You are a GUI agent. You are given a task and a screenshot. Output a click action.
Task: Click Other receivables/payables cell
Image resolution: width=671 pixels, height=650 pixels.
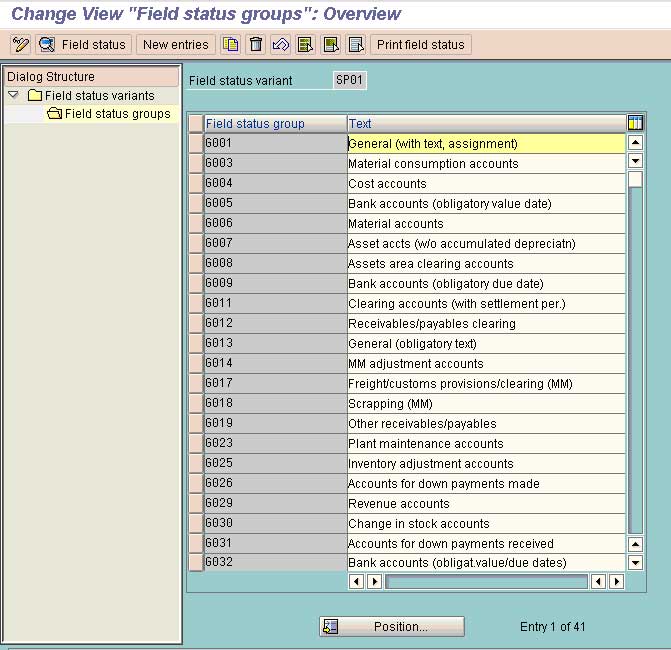click(487, 423)
